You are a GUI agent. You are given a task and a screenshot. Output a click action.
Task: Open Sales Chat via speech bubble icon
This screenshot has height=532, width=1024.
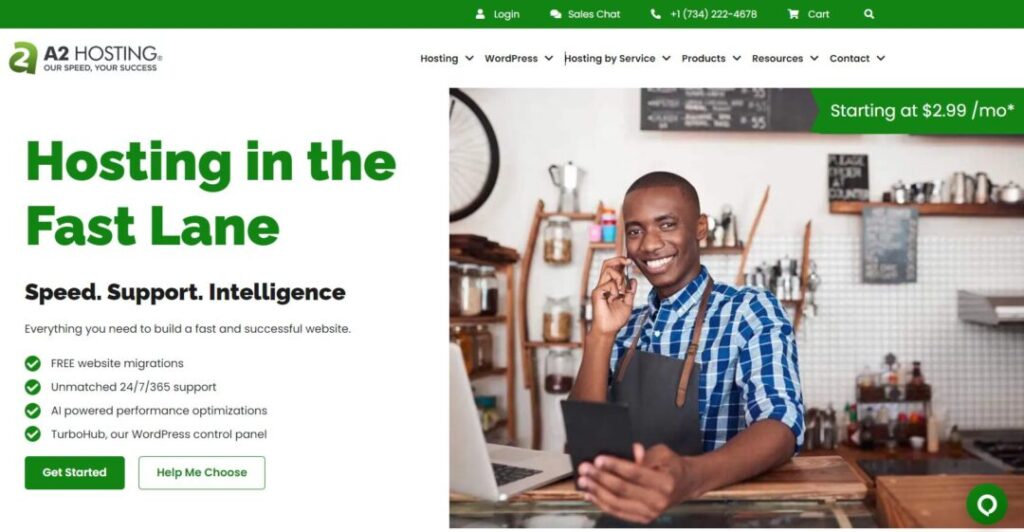point(556,14)
